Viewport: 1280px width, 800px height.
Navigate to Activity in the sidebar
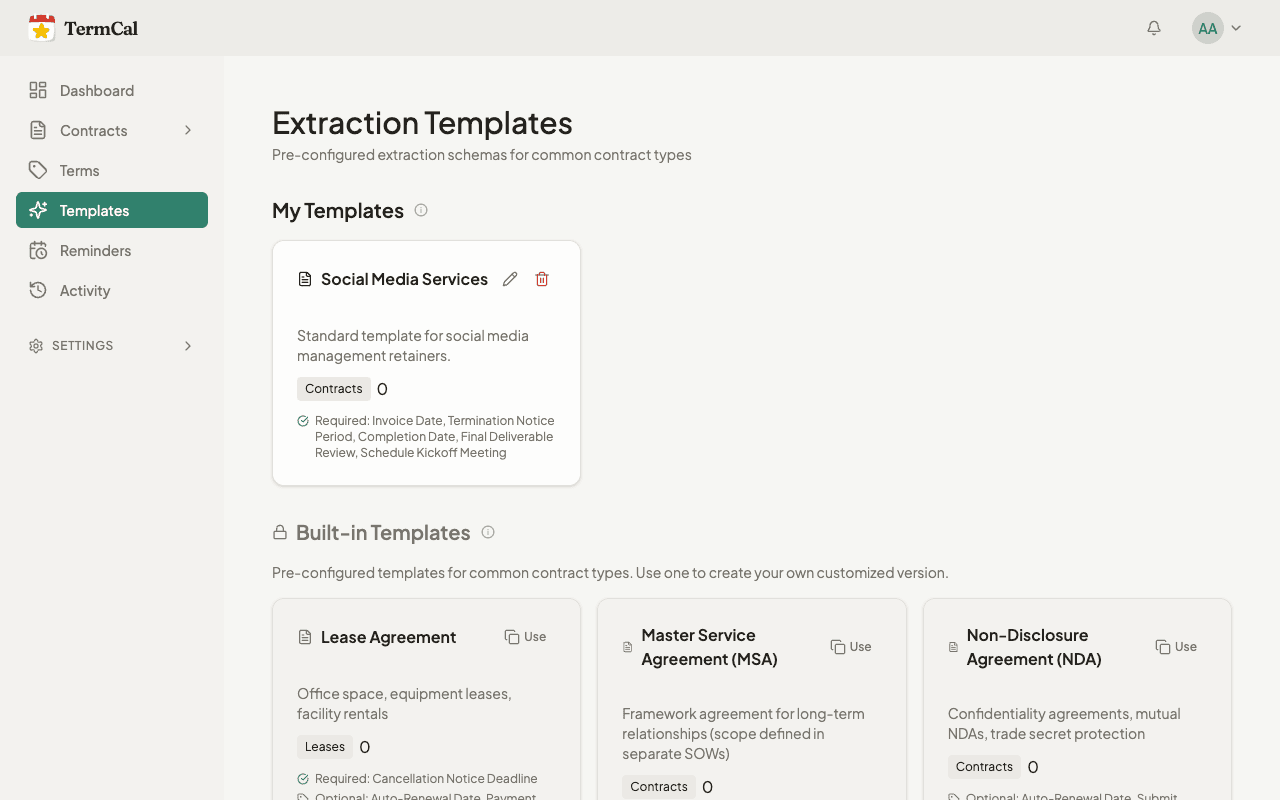point(85,290)
